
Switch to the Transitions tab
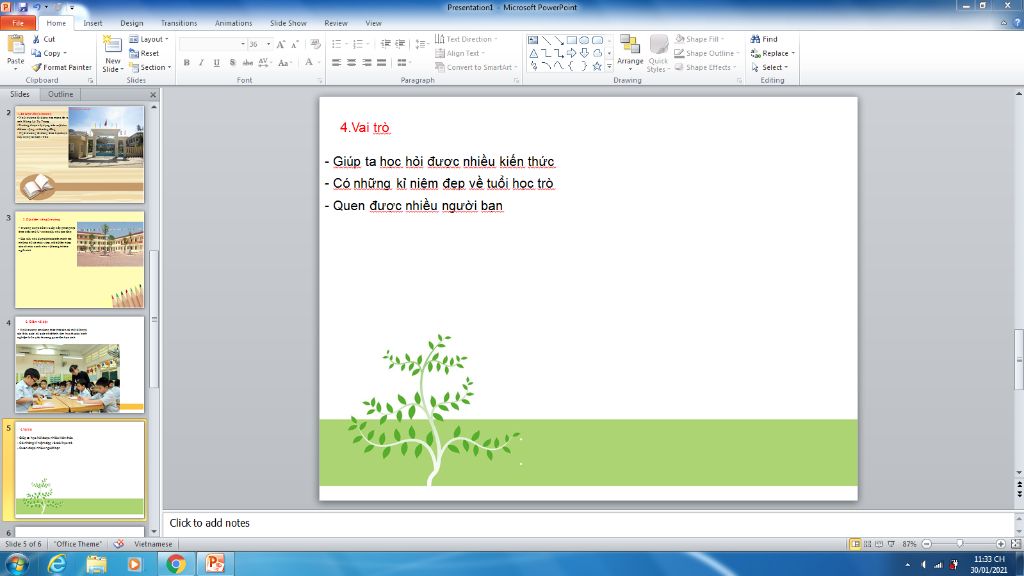(x=179, y=23)
